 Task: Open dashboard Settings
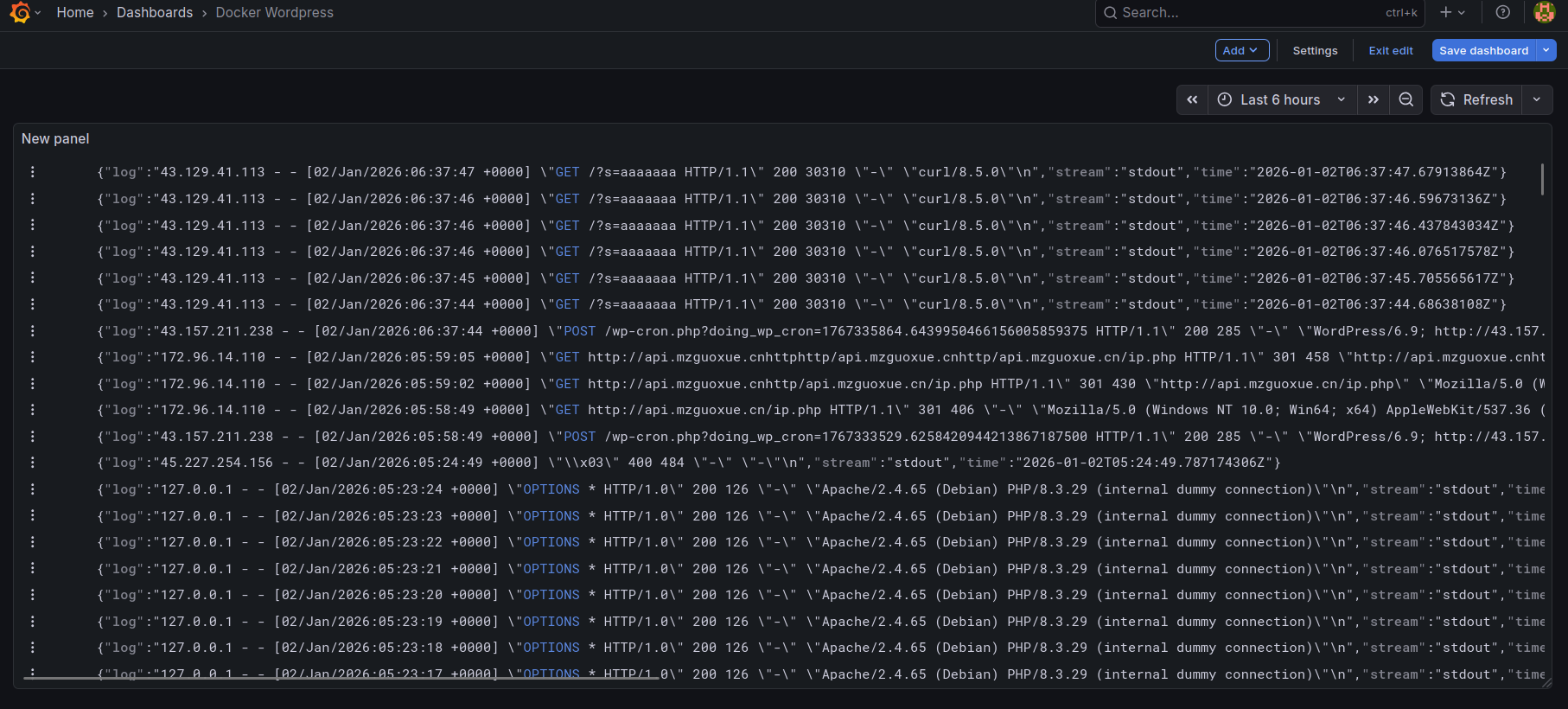[x=1315, y=50]
